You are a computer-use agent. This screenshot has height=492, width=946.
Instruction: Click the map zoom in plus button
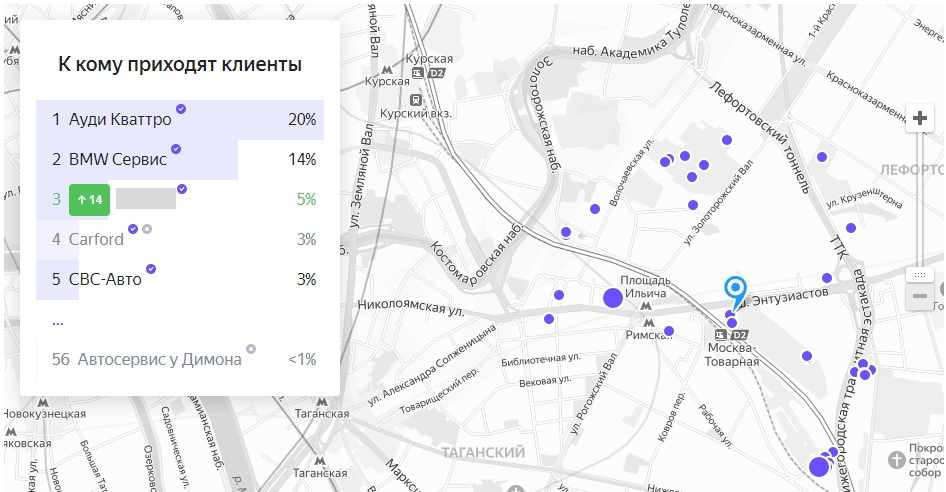pos(919,118)
